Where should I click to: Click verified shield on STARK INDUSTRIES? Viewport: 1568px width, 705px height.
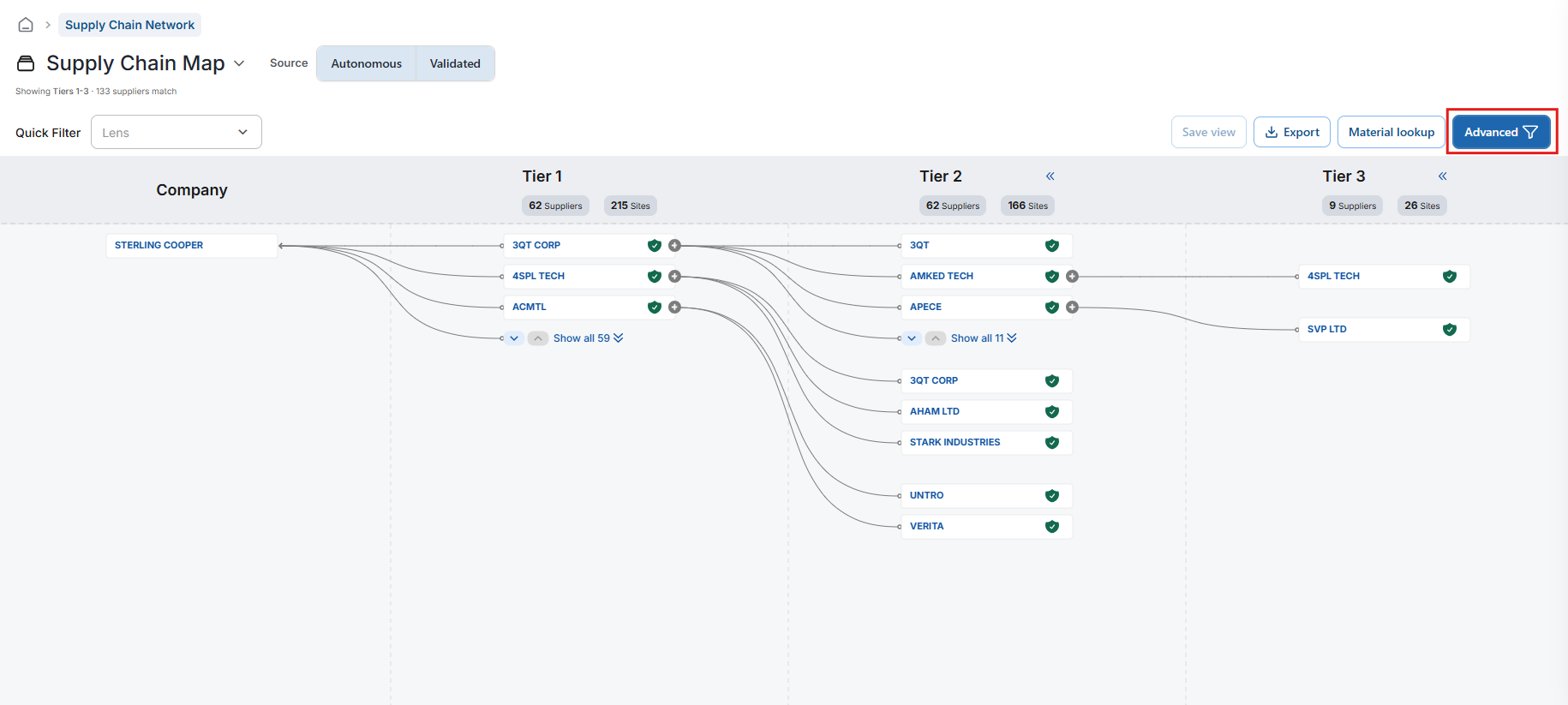click(1052, 443)
